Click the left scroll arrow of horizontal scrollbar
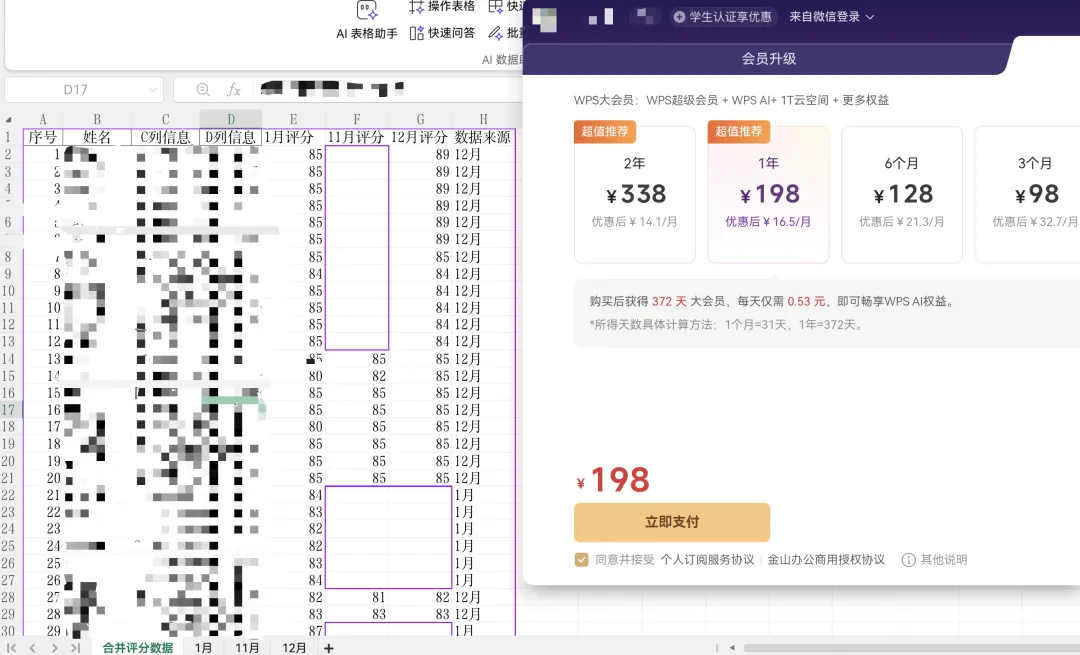Screen dimensions: 1080x655 pos(732,648)
